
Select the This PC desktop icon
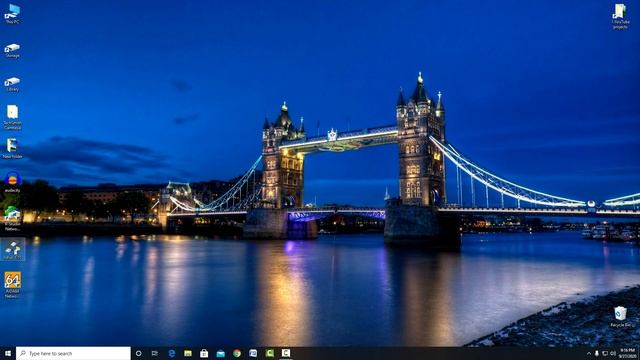coord(12,14)
